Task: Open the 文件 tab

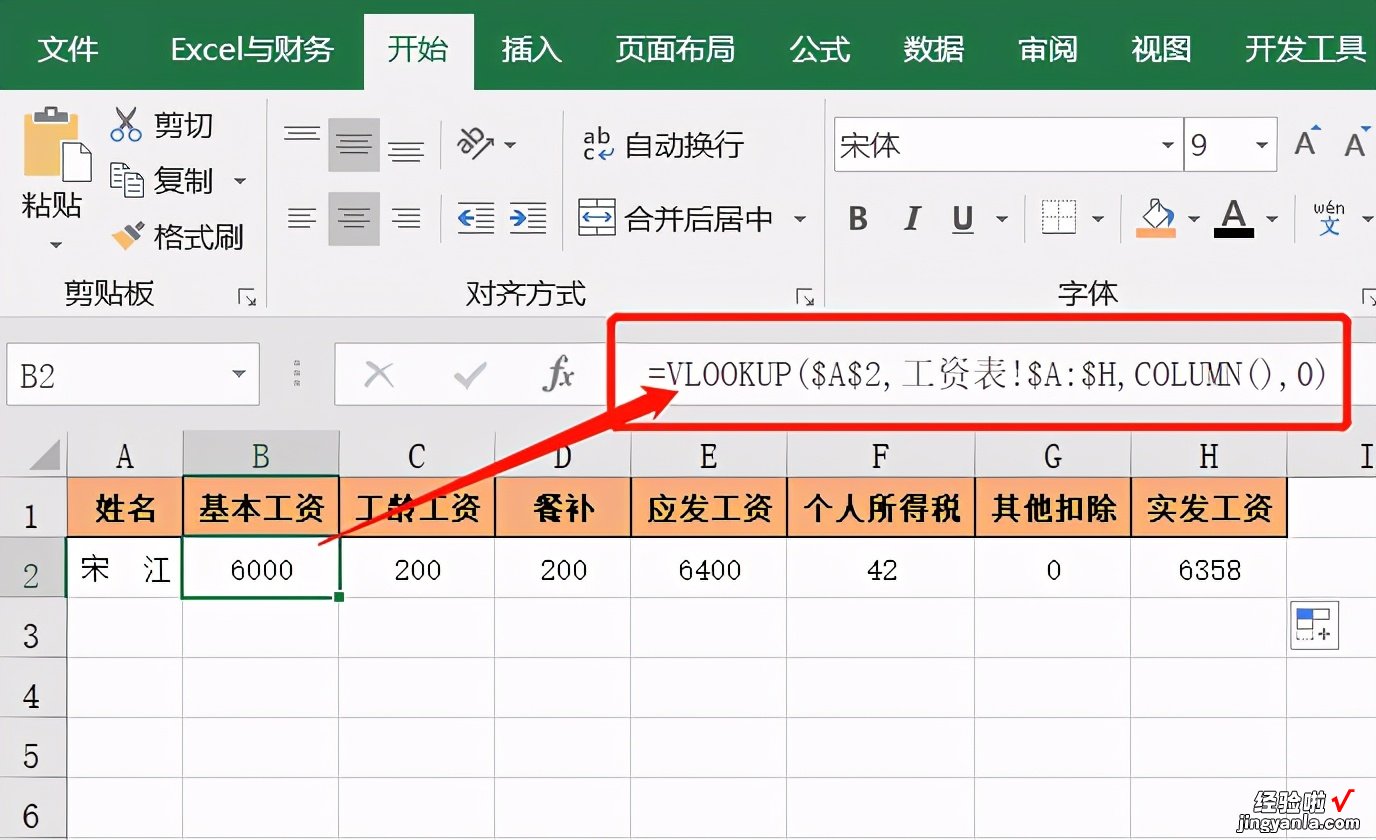Action: coord(68,49)
